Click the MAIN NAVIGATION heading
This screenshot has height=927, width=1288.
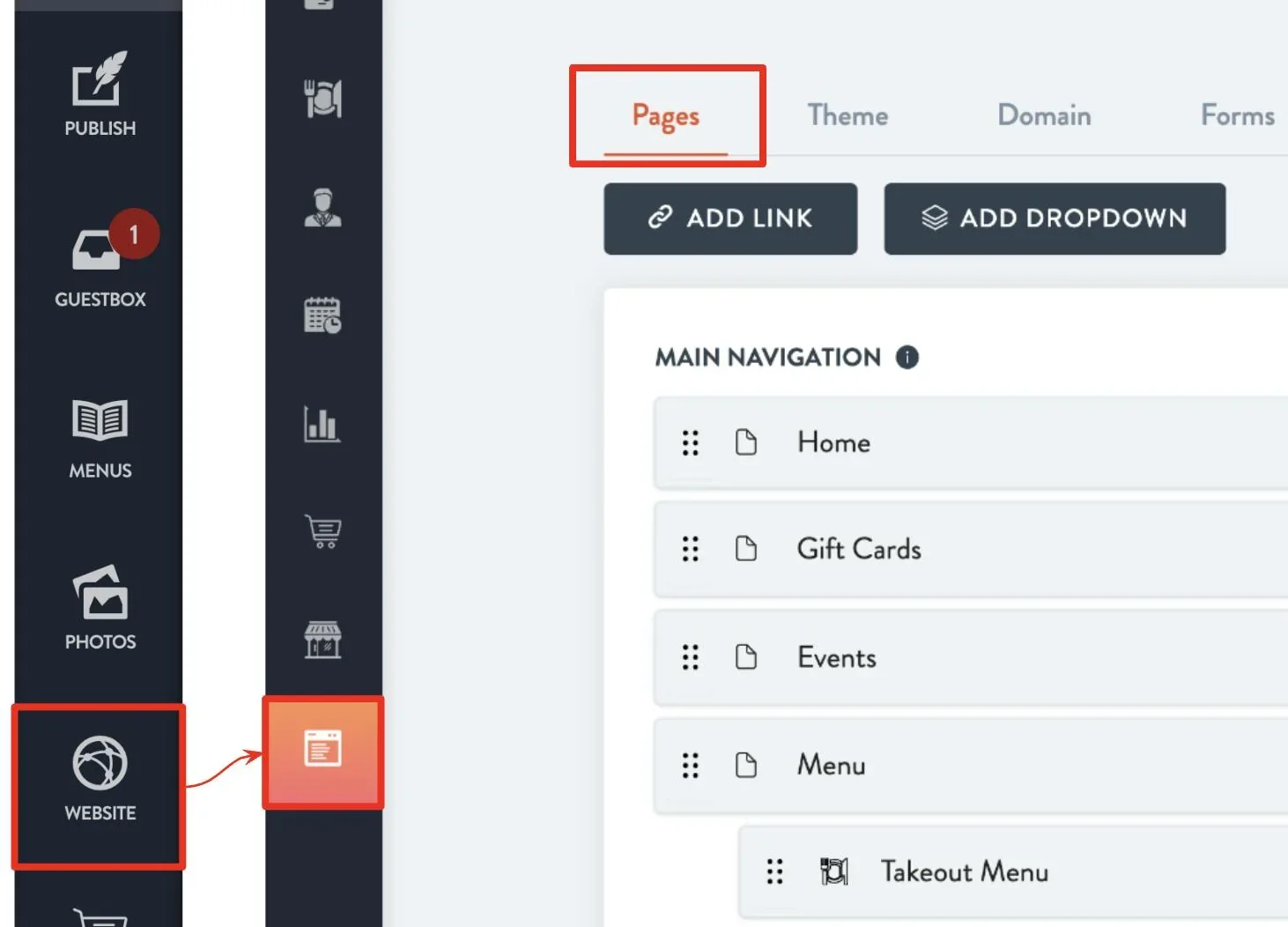click(768, 357)
